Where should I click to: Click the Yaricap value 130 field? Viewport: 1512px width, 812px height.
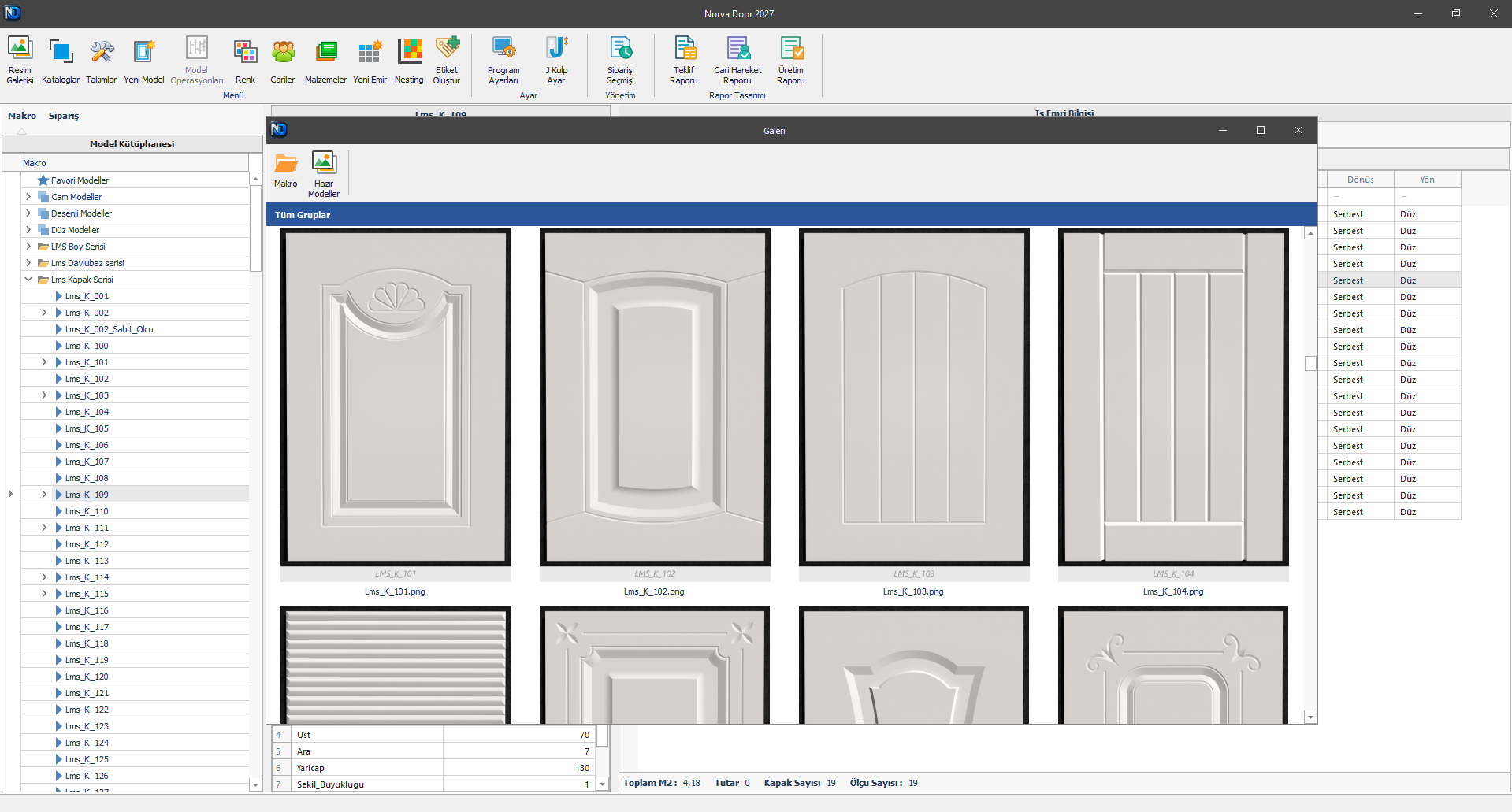point(518,768)
